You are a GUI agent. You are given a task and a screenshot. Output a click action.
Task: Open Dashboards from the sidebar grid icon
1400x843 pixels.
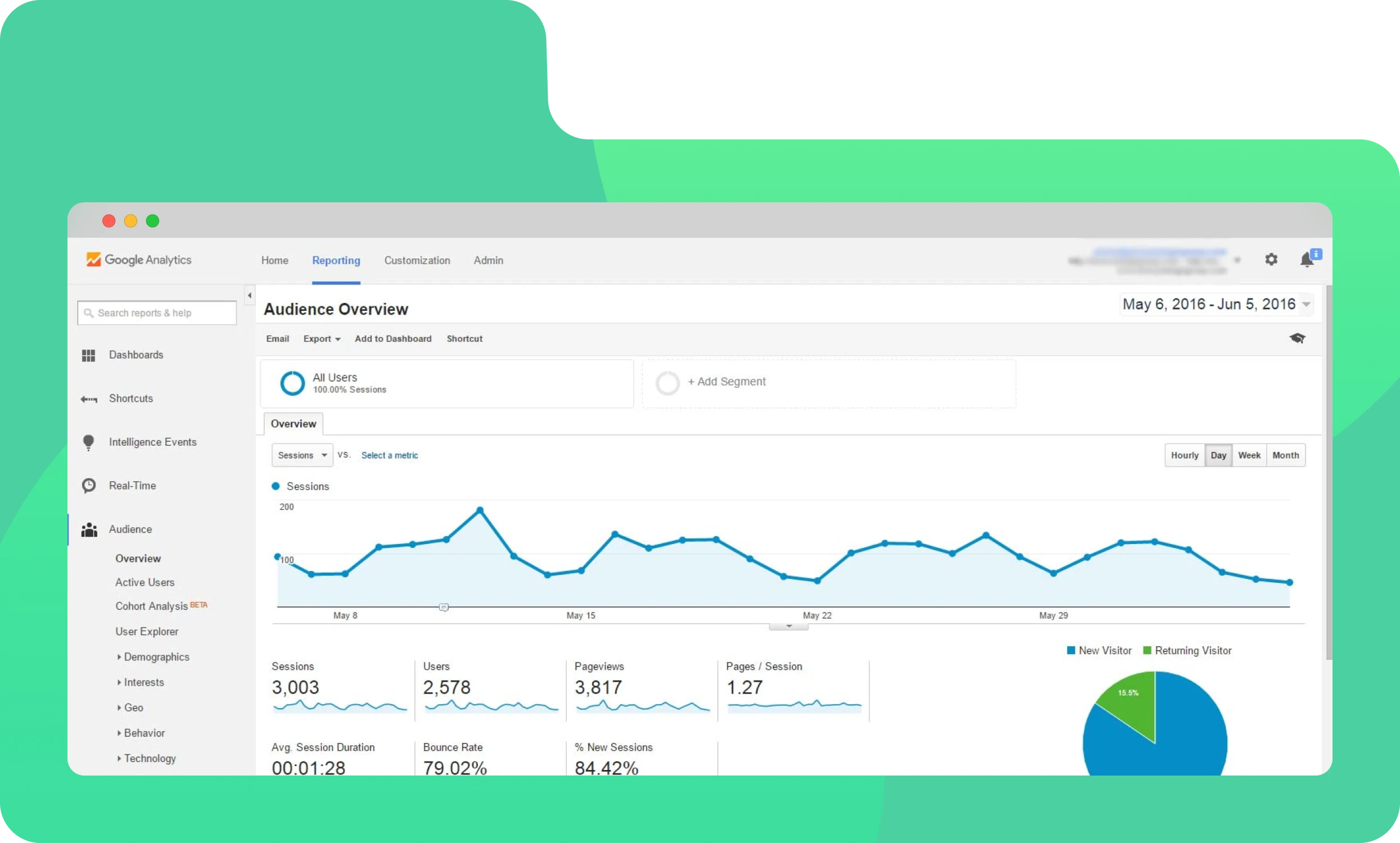[x=89, y=355]
